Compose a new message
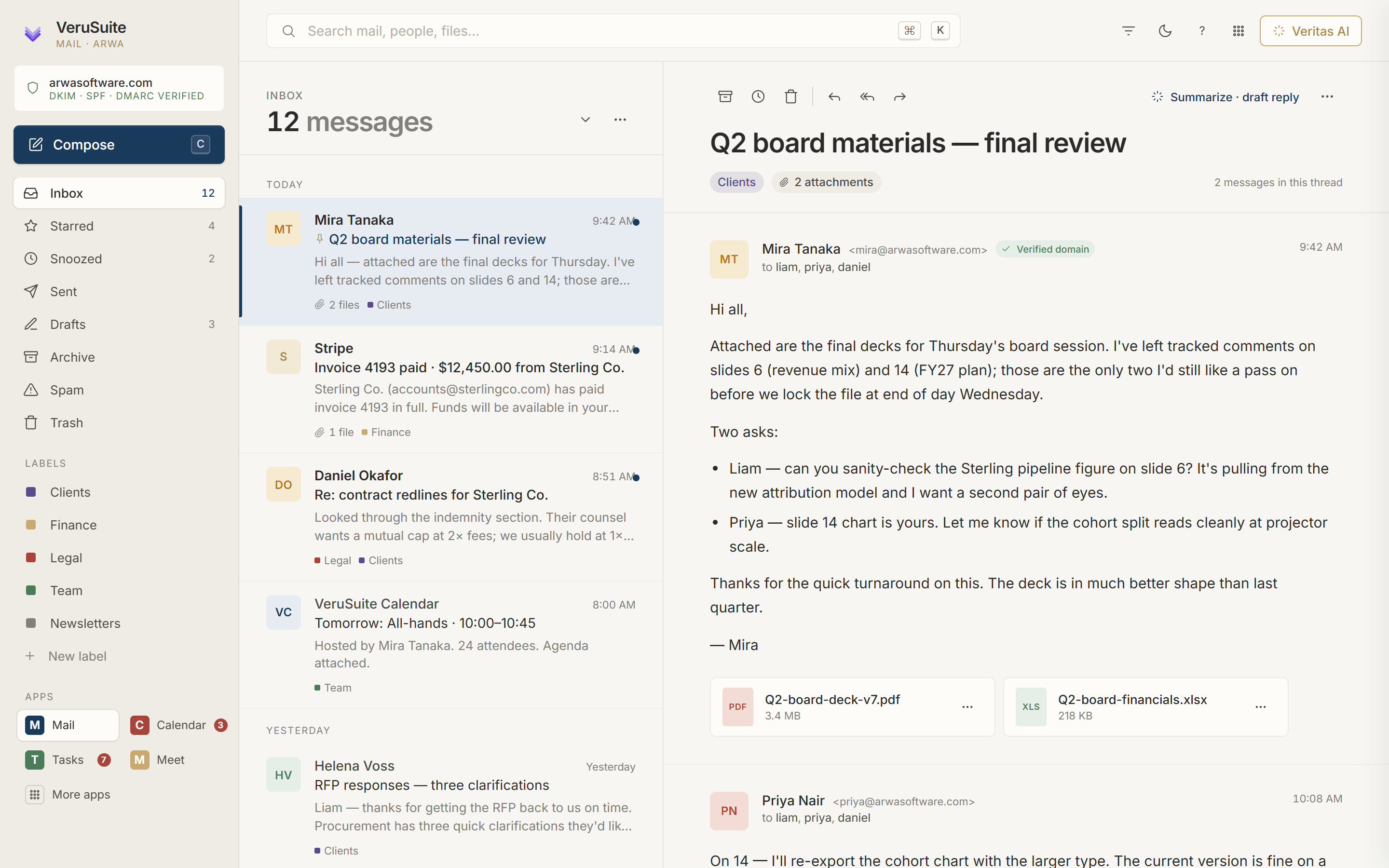1389x868 pixels. point(119,145)
